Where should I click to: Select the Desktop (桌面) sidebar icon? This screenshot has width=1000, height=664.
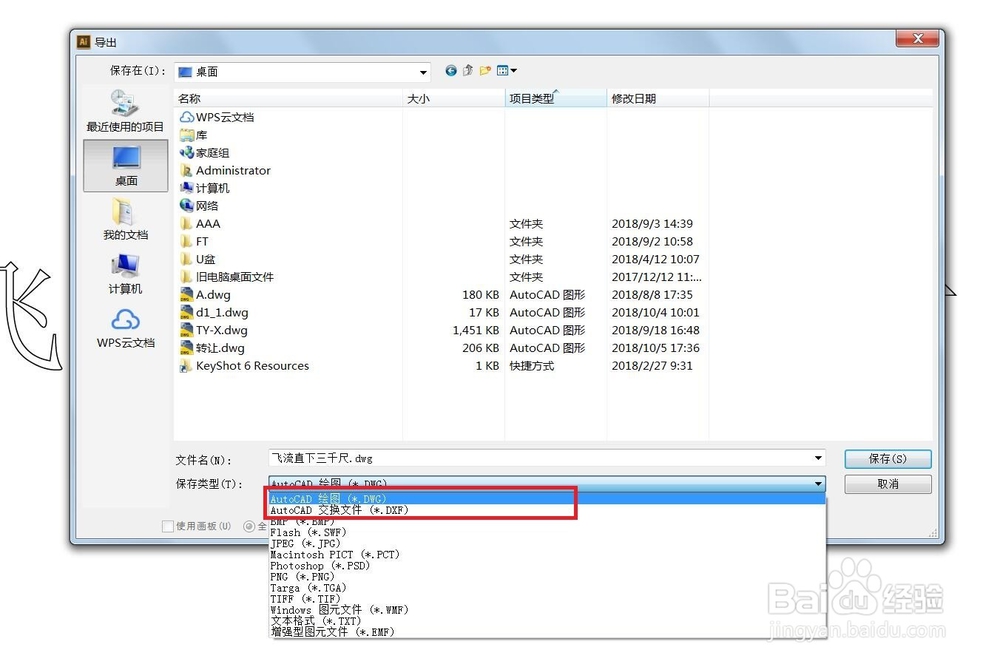(x=126, y=166)
